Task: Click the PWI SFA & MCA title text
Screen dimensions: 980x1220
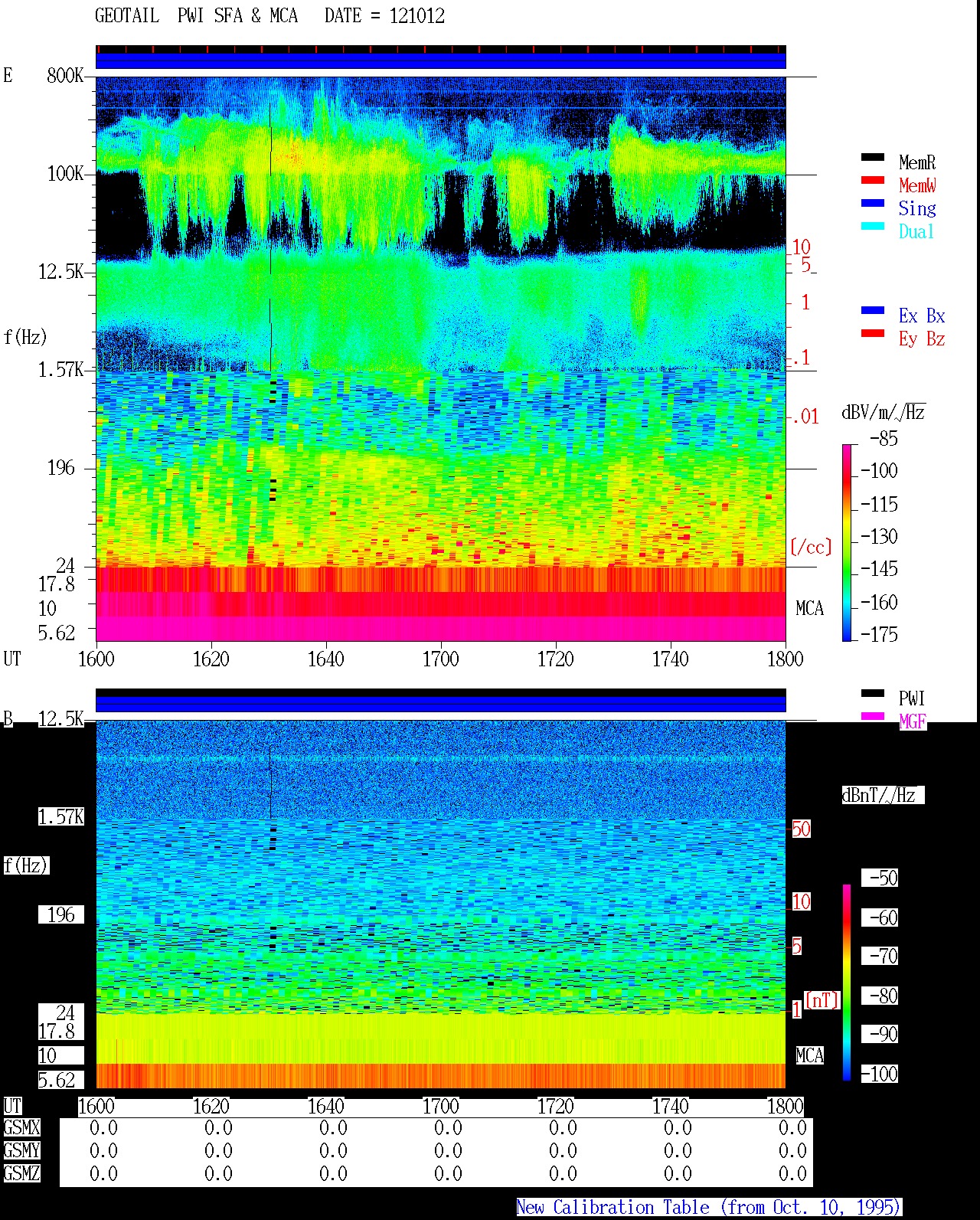Action: (x=237, y=16)
